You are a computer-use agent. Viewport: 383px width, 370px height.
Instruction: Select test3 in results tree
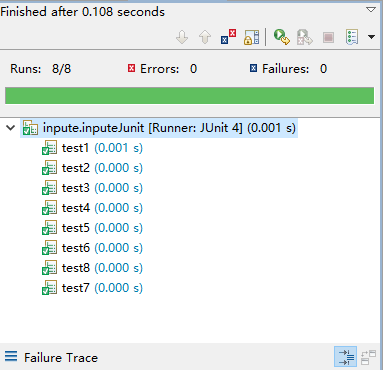pyautogui.click(x=92, y=188)
